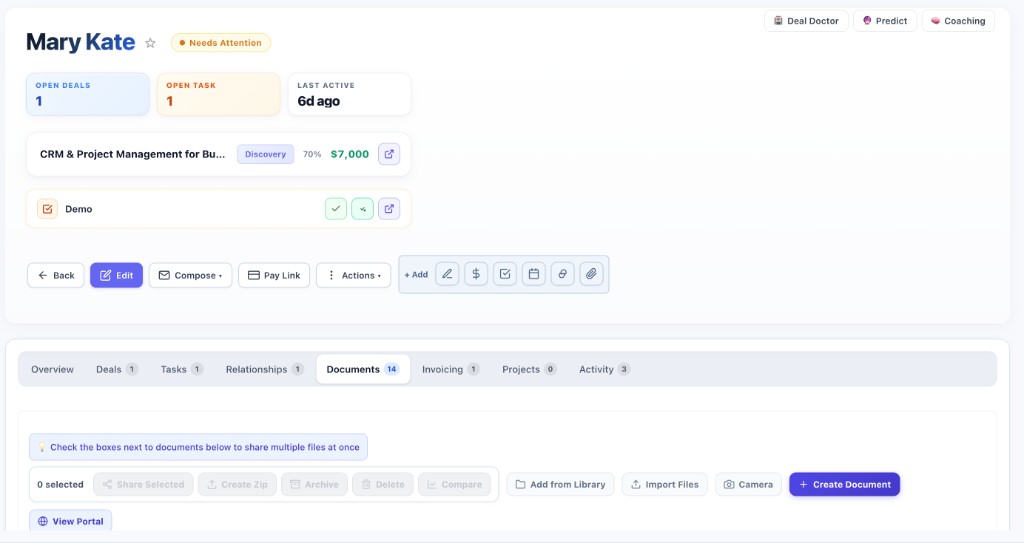The width and height of the screenshot is (1024, 543).
Task: Click the Create Zip button
Action: [238, 485]
